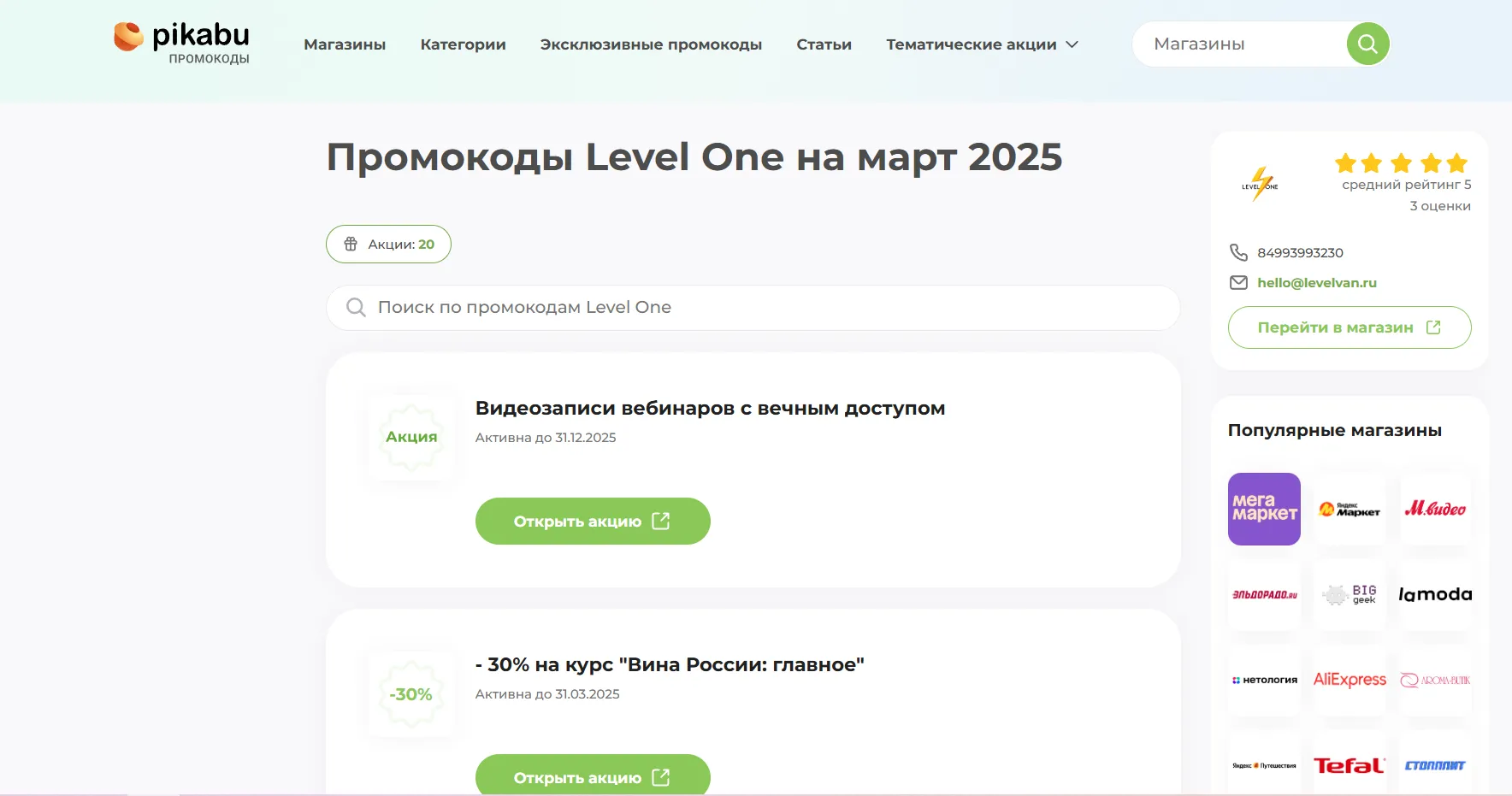Screen dimensions: 1512x796
Task: Rate with the third star
Action: tap(1402, 162)
